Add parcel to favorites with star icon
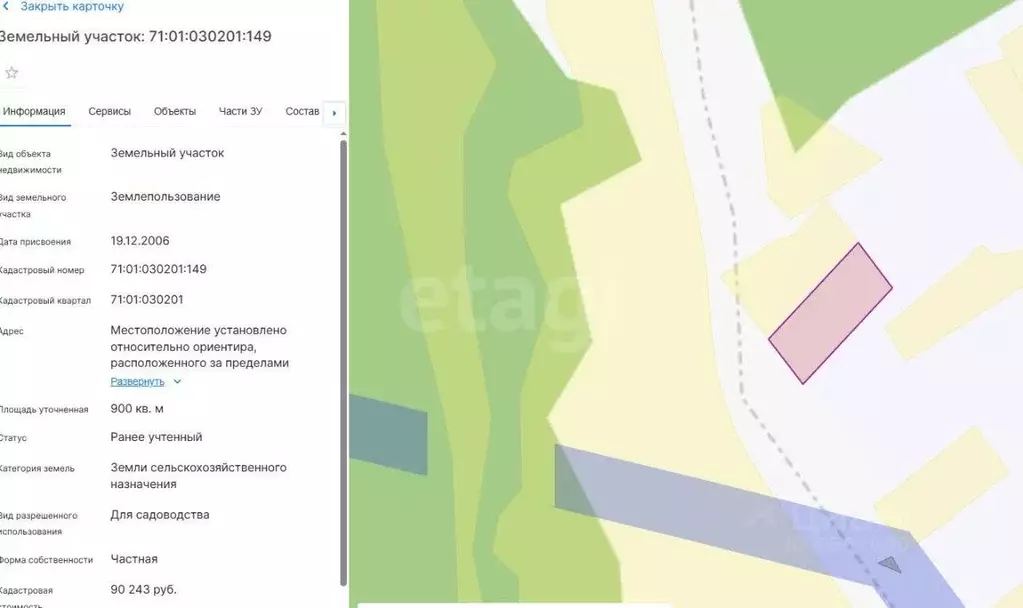1023x608 pixels. [x=11, y=72]
